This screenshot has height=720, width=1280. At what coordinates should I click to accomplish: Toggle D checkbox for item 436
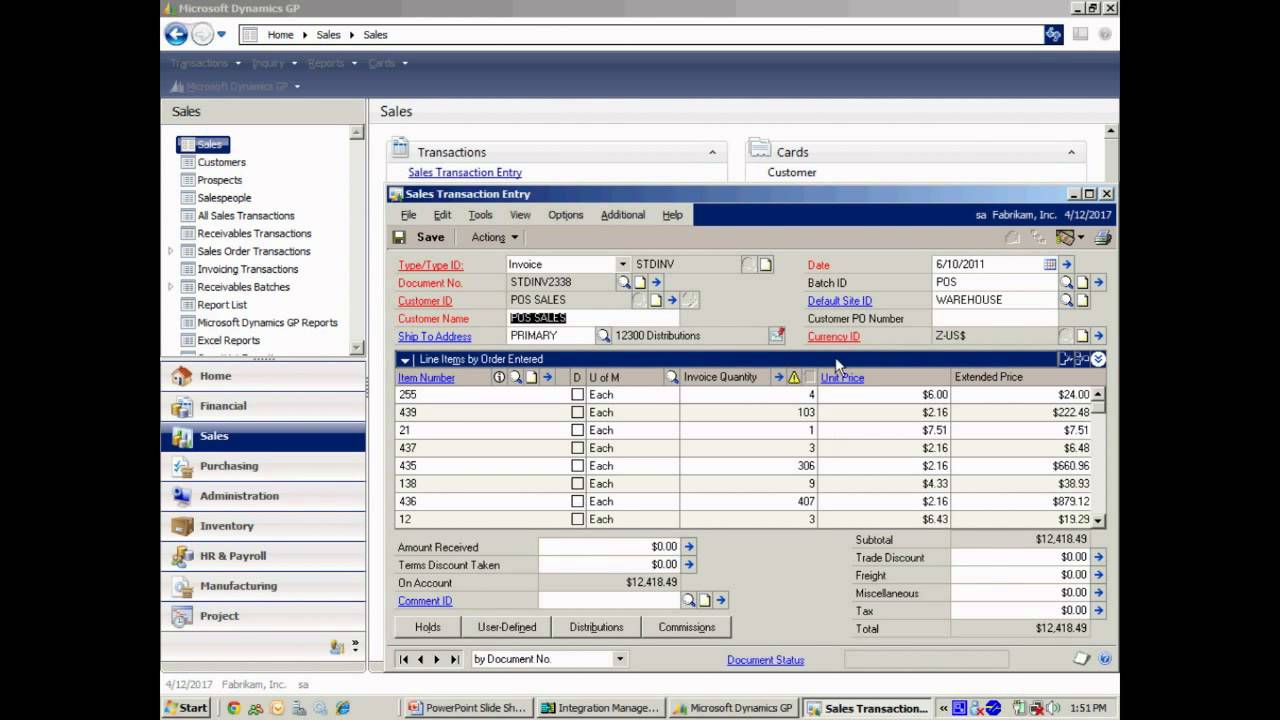pos(577,502)
